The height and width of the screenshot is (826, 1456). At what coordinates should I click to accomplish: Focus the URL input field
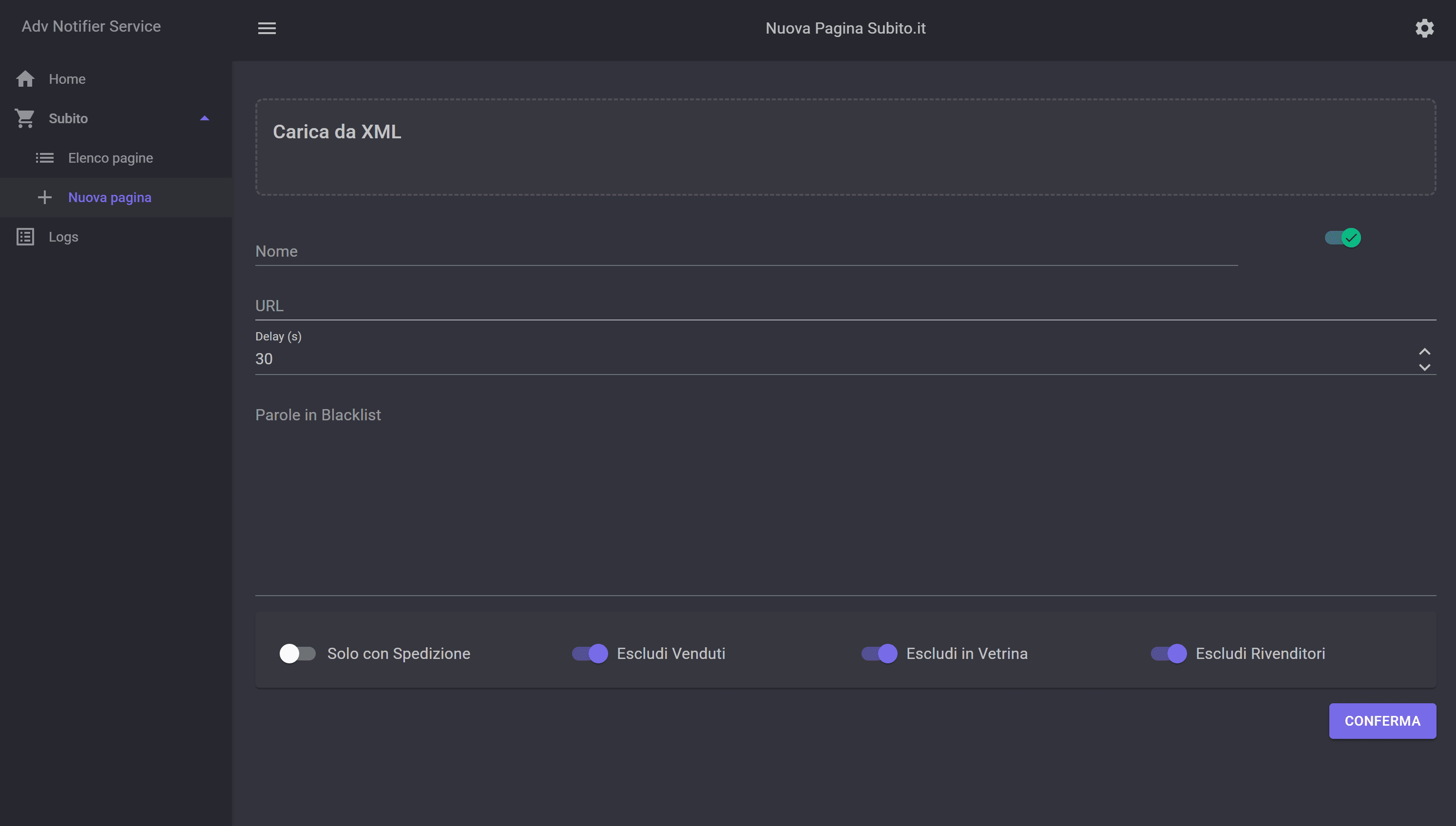(x=845, y=306)
